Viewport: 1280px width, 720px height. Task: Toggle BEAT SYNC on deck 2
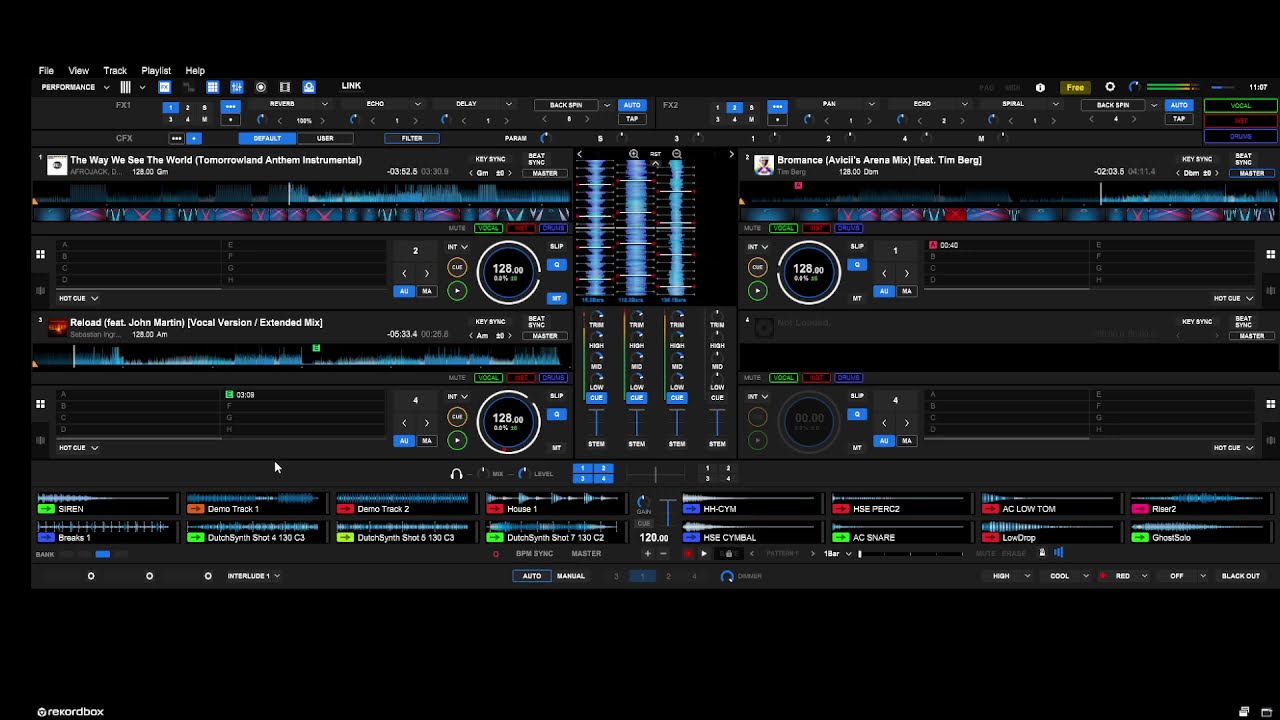click(x=1243, y=159)
